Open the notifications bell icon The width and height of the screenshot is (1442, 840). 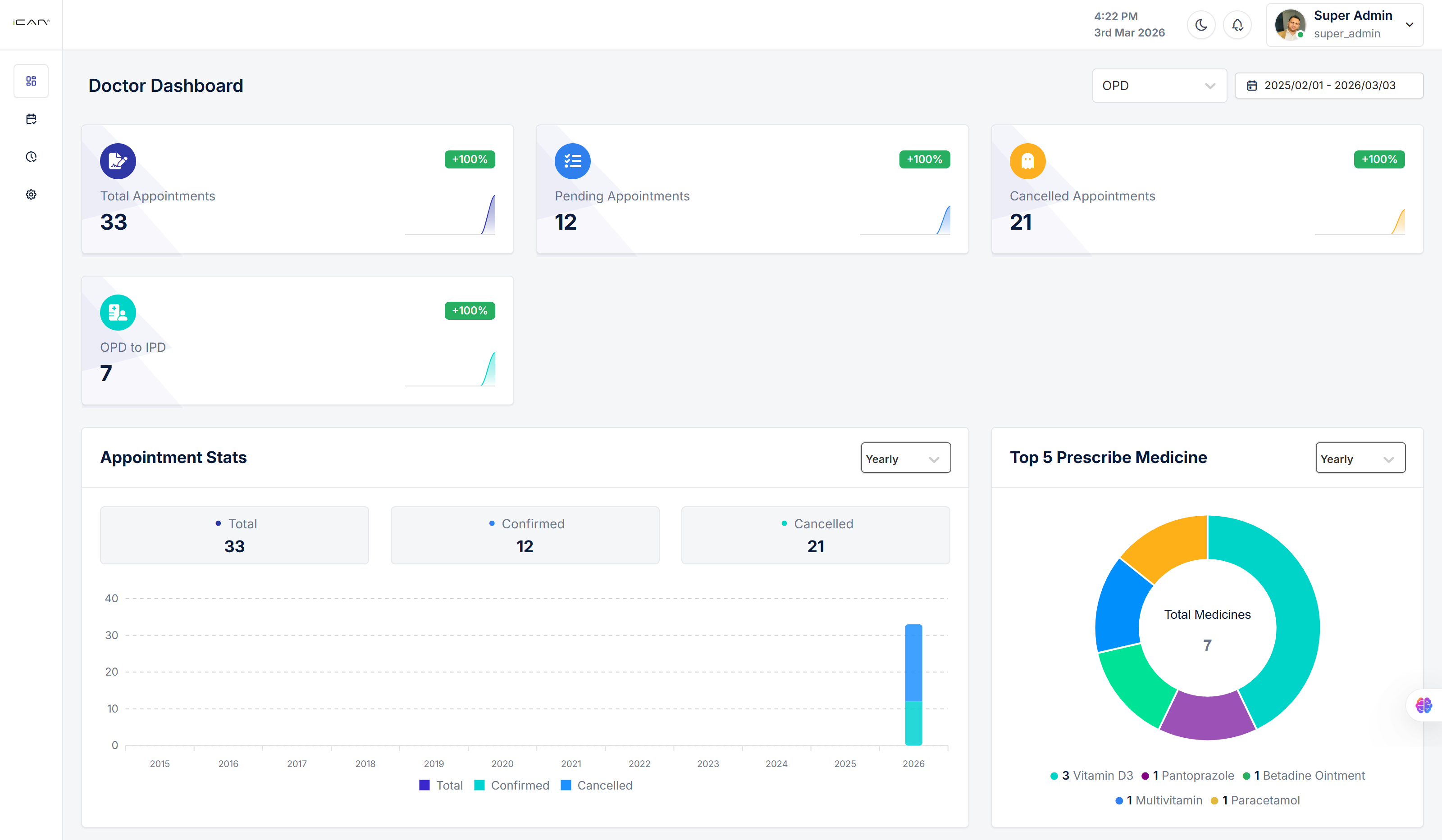(1237, 25)
